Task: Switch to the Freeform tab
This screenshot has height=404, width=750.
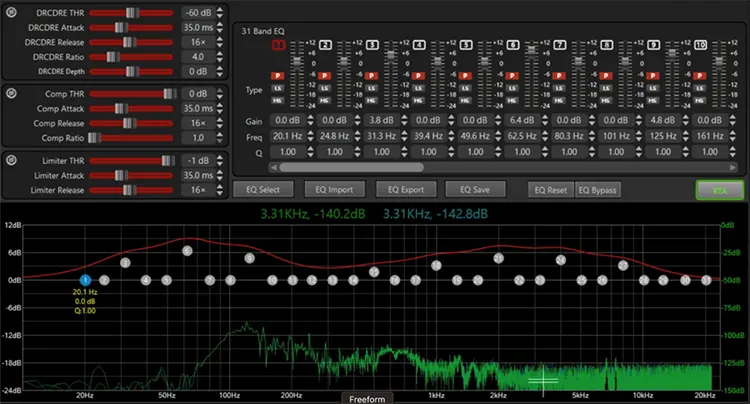Action: [367, 399]
